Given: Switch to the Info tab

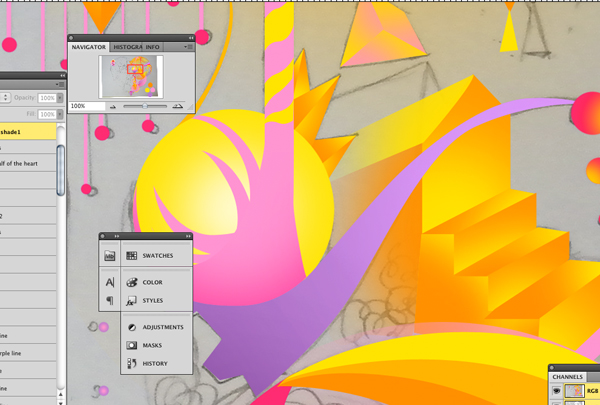Looking at the screenshot, I should coord(152,47).
